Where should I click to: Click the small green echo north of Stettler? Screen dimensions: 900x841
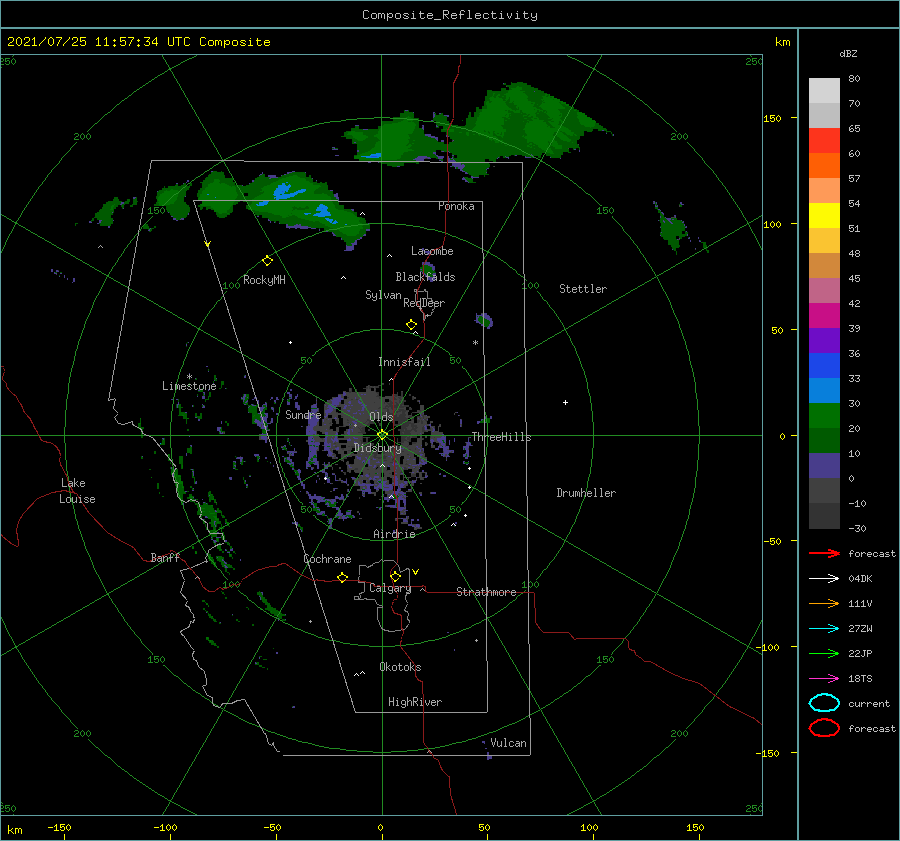pyautogui.click(x=673, y=228)
